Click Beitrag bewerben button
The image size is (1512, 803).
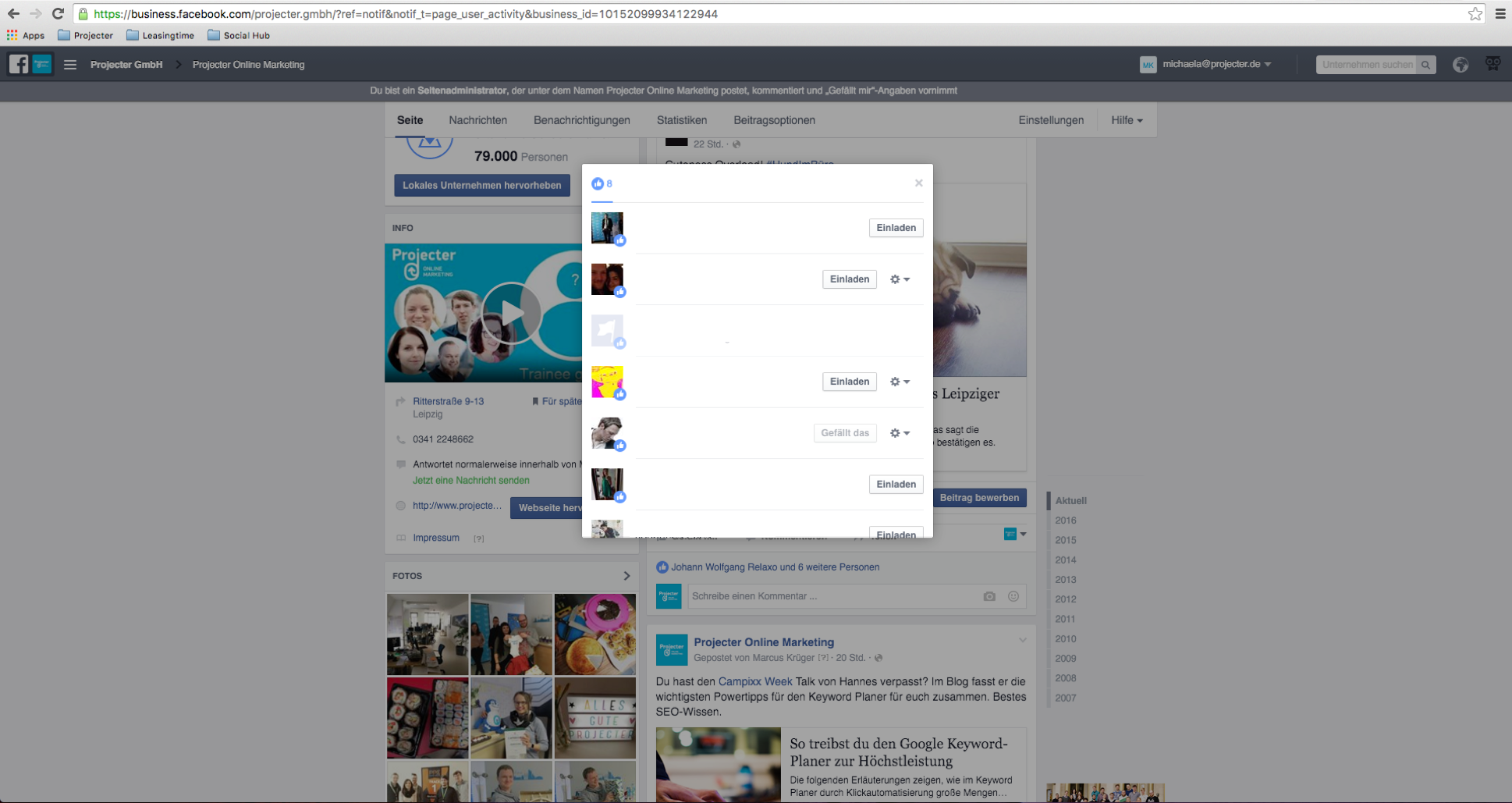click(979, 498)
